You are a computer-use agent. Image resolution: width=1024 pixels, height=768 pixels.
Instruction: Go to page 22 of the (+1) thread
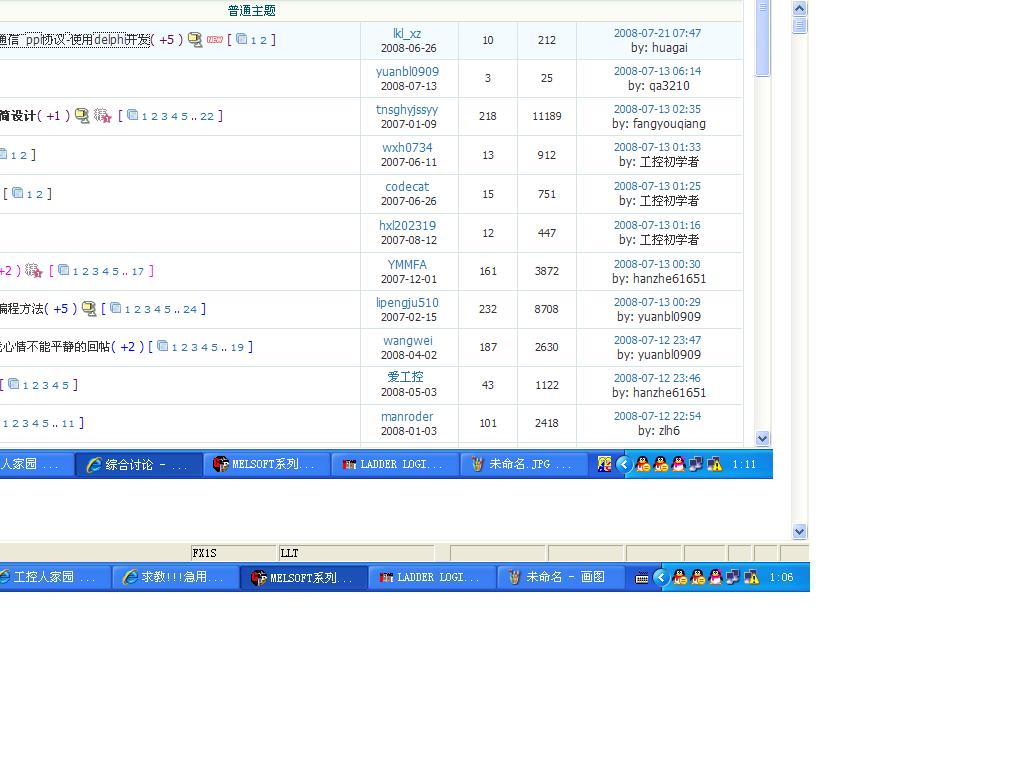[x=207, y=116]
